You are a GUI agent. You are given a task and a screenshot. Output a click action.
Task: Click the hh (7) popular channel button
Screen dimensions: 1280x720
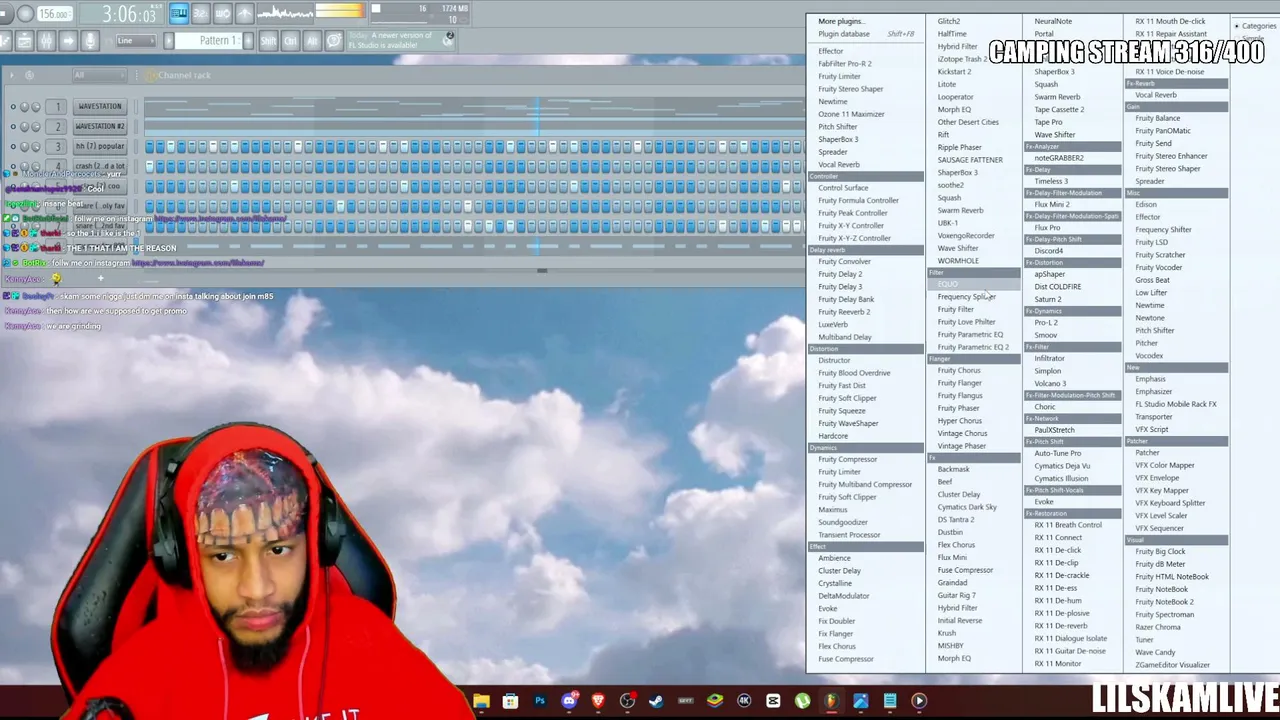tap(99, 146)
